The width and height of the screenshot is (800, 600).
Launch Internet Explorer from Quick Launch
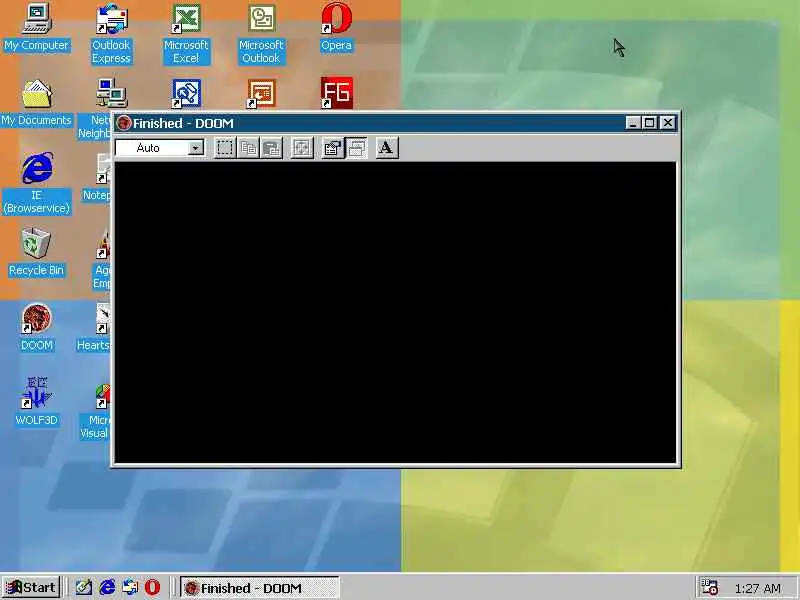tap(107, 588)
